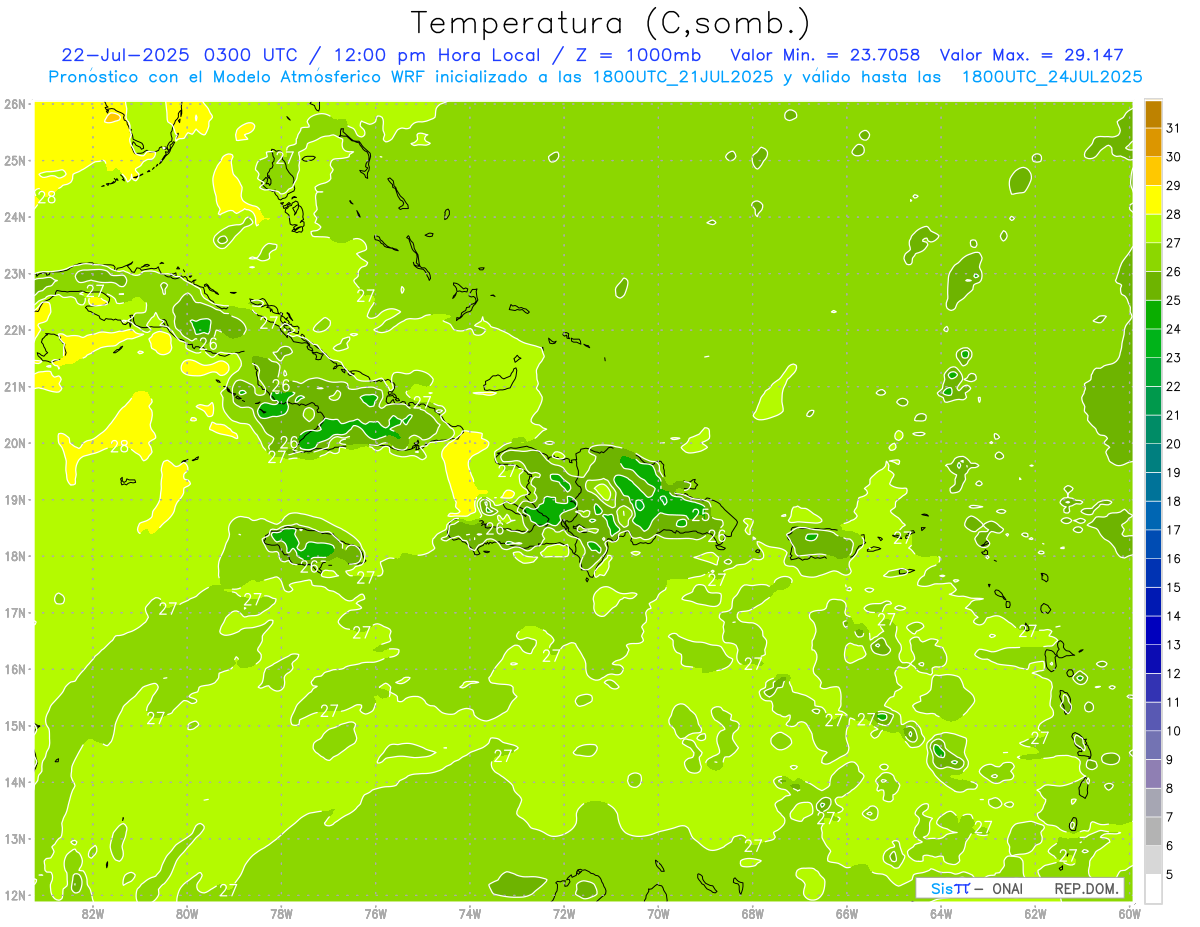1200x927 pixels.
Task: Click the '18N' latitude axis label
Action: [x=15, y=556]
